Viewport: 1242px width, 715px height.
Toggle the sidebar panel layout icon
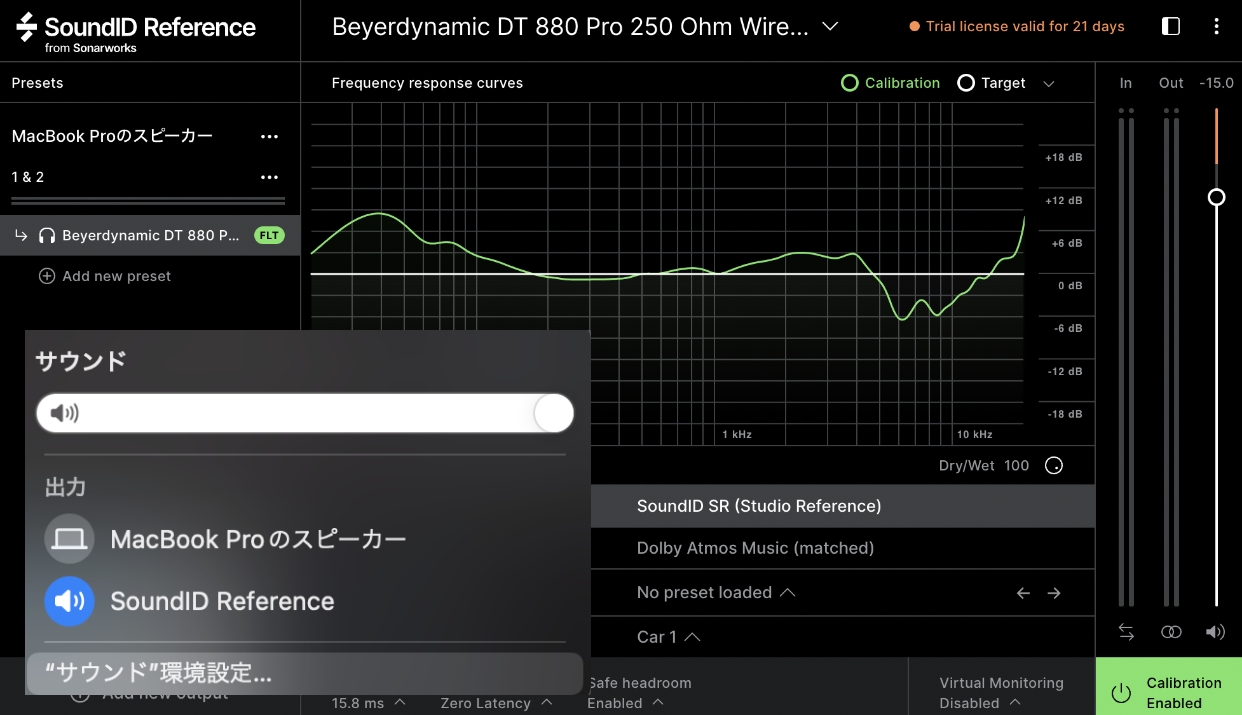pyautogui.click(x=1171, y=27)
